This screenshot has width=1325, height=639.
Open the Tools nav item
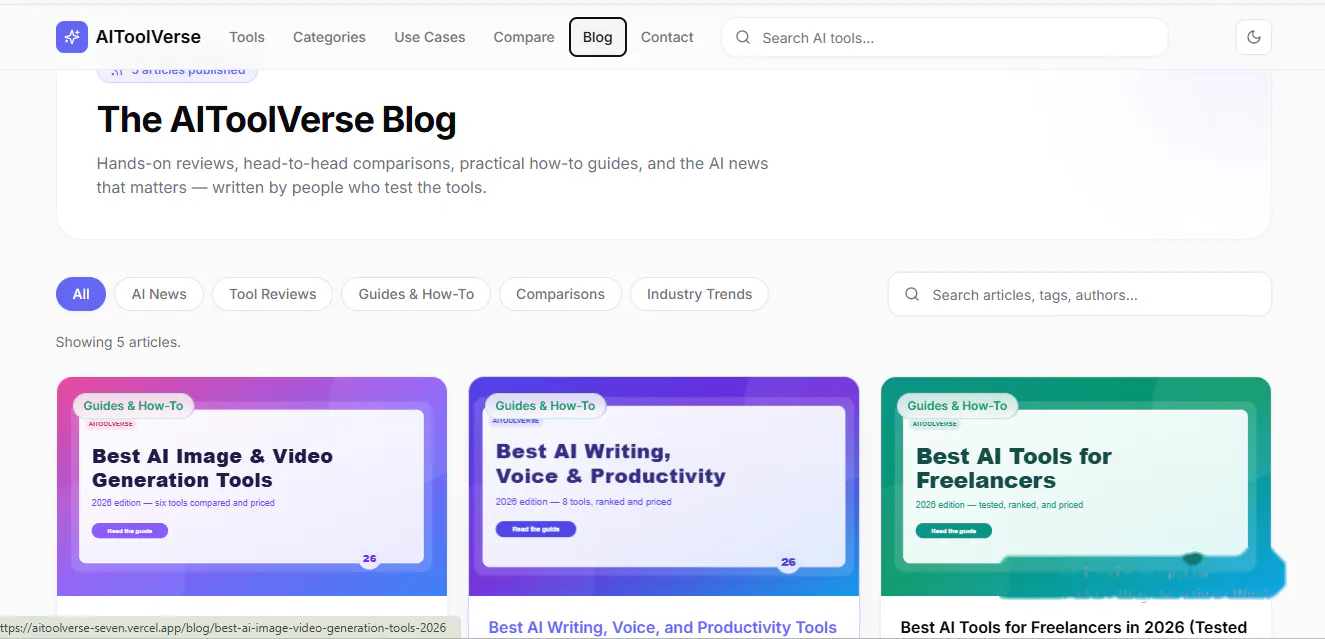pos(247,37)
